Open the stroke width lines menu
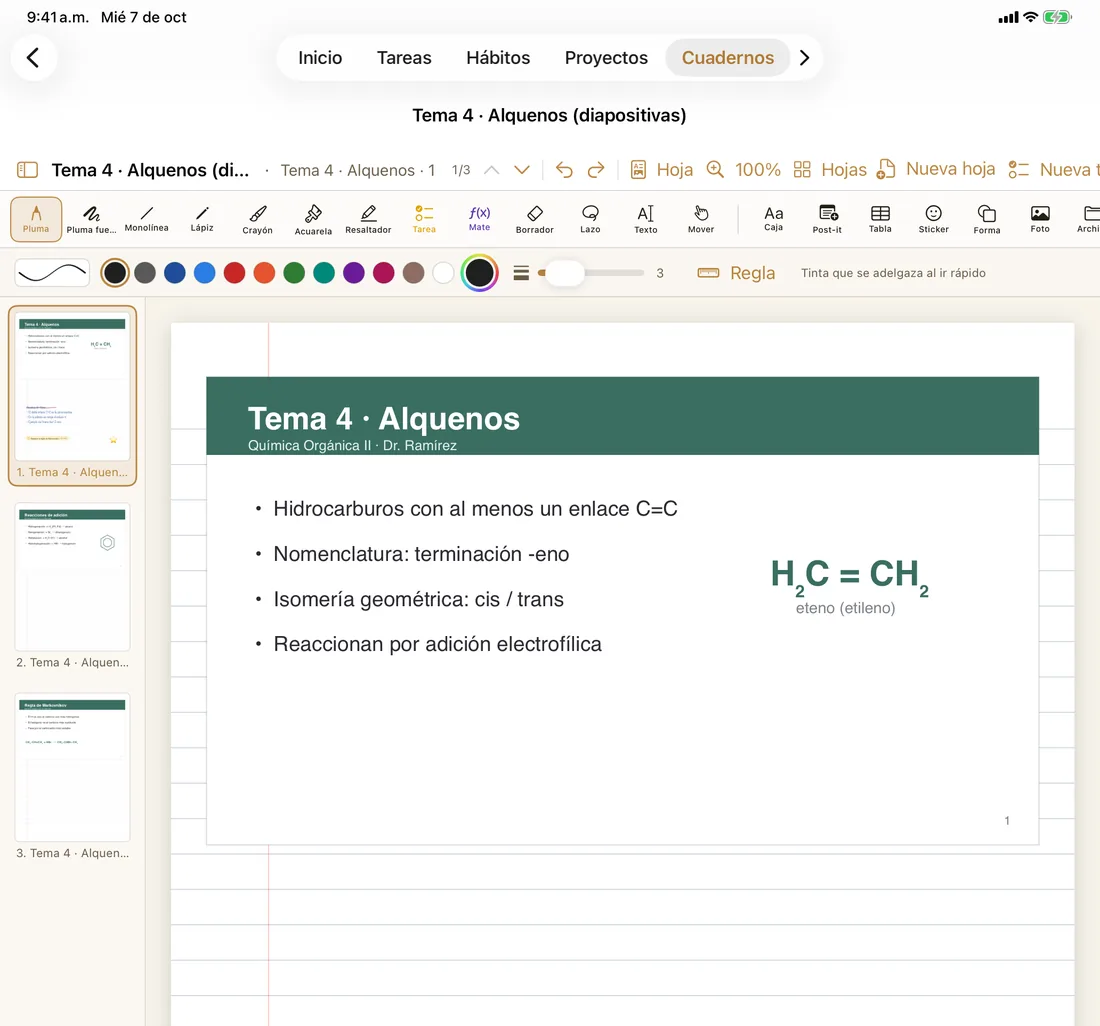This screenshot has width=1100, height=1026. (521, 273)
